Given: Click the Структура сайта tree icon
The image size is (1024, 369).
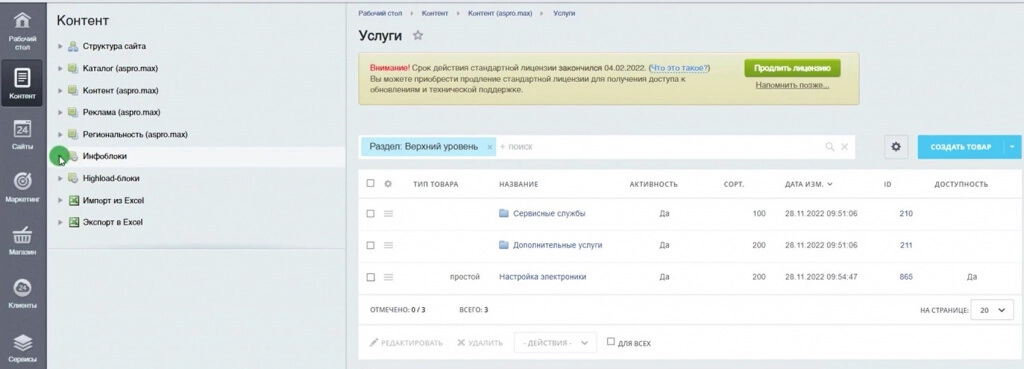Looking at the screenshot, I should (x=73, y=46).
